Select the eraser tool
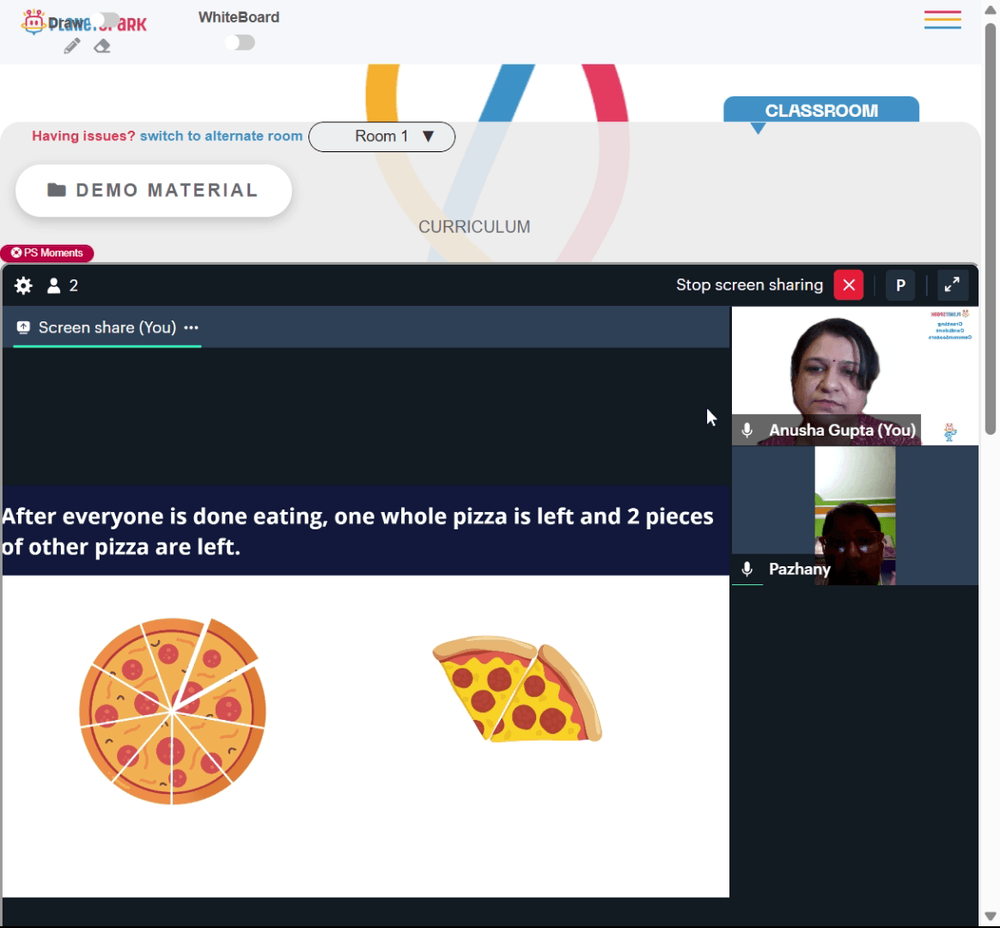The height and width of the screenshot is (928, 1000). click(102, 46)
